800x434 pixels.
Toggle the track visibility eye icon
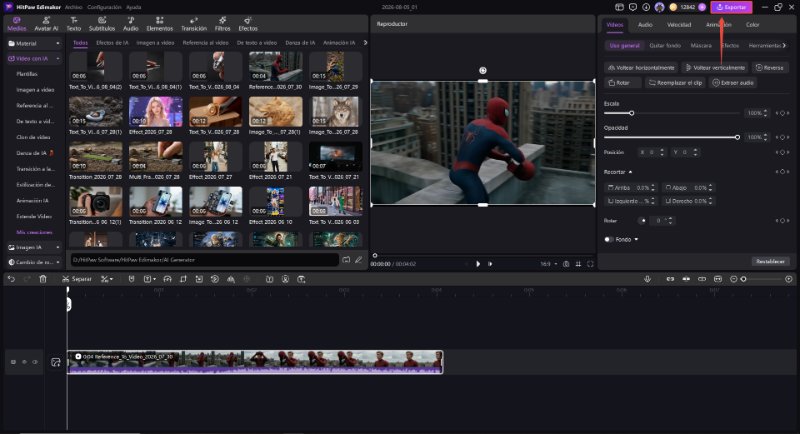35,362
